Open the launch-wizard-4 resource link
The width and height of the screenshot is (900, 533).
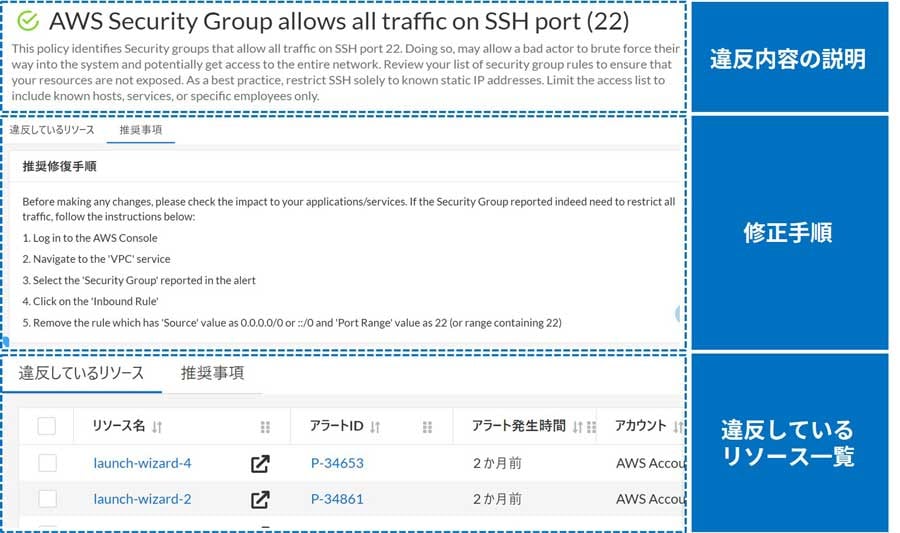click(142, 463)
